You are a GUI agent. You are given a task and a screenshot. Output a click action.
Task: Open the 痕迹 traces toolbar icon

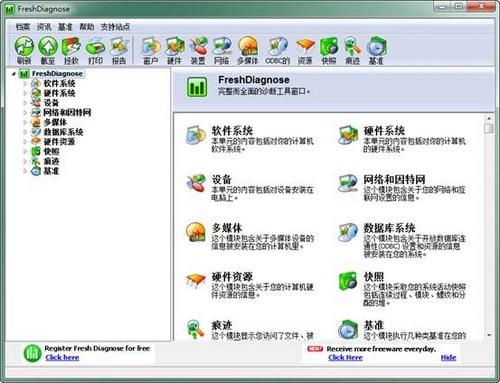click(x=352, y=46)
